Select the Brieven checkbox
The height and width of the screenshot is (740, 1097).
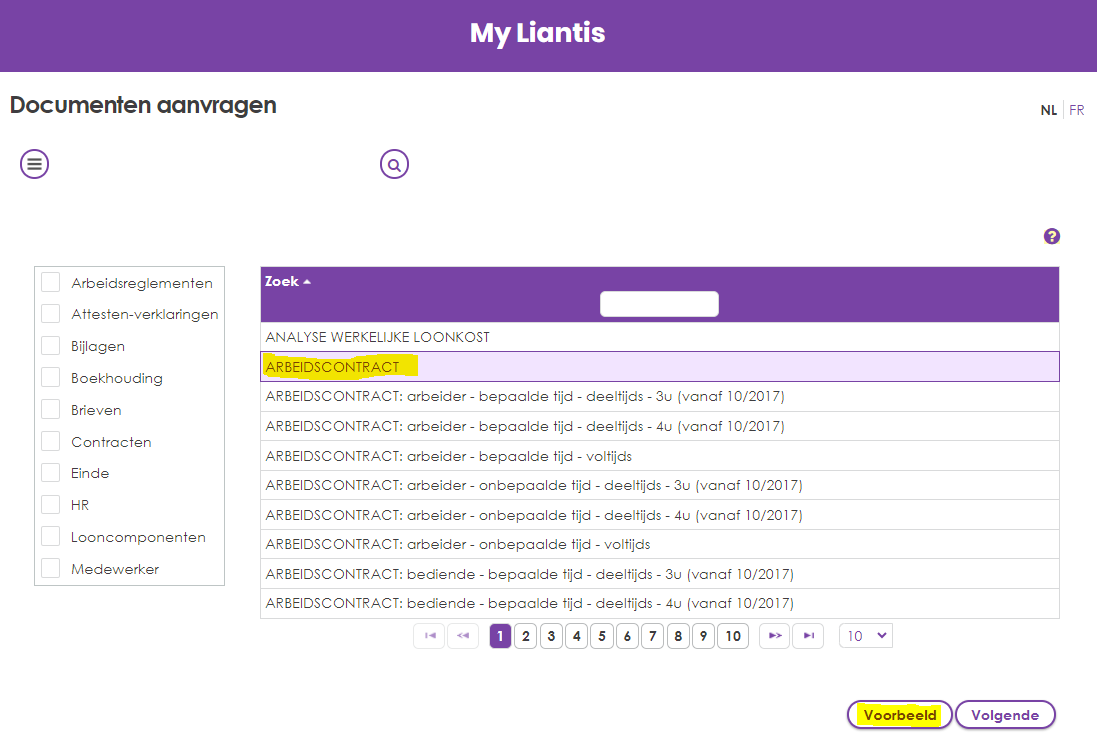pos(50,409)
